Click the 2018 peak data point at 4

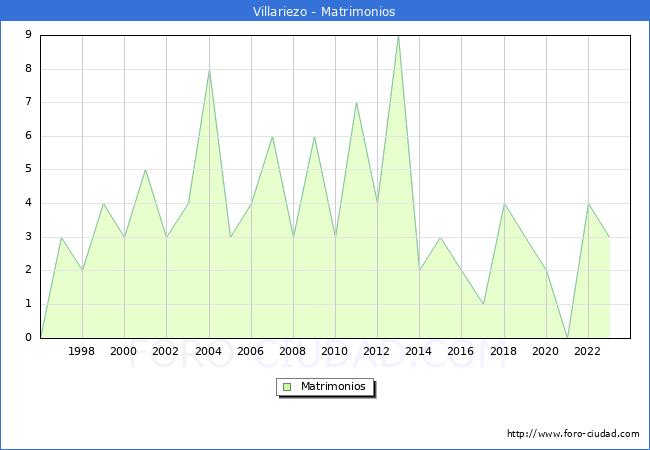click(x=504, y=204)
